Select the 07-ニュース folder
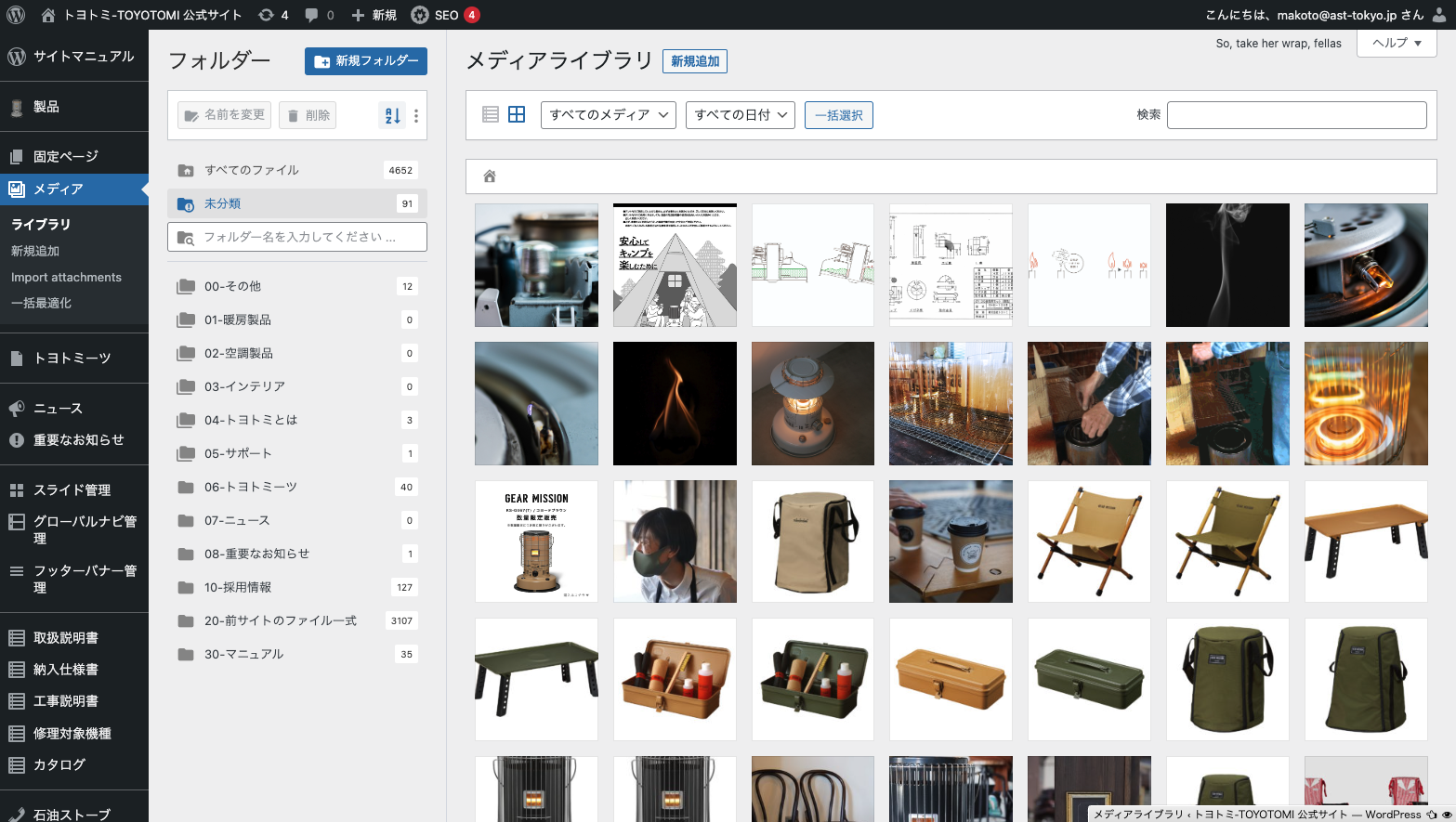1456x822 pixels. tap(297, 520)
